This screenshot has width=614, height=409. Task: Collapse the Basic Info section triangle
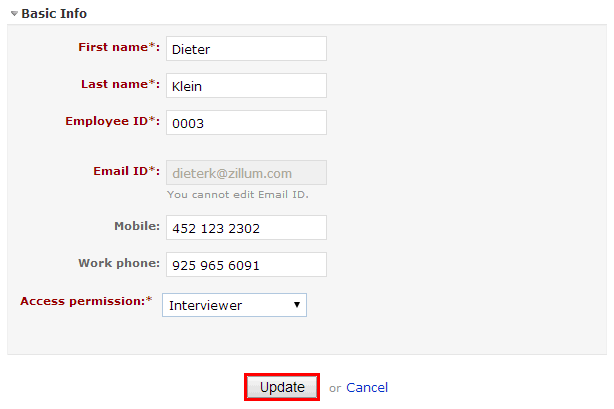point(14,15)
